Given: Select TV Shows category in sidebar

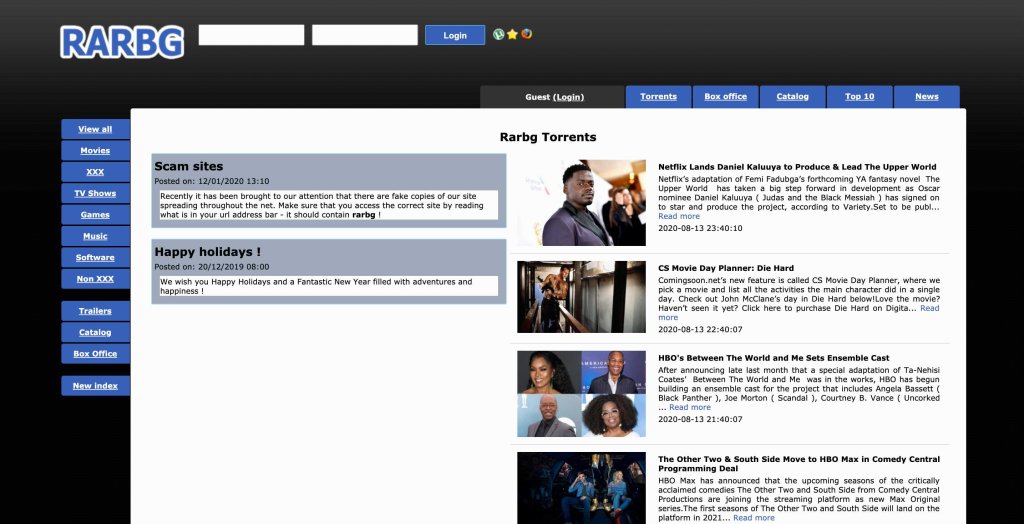Looking at the screenshot, I should tap(95, 193).
